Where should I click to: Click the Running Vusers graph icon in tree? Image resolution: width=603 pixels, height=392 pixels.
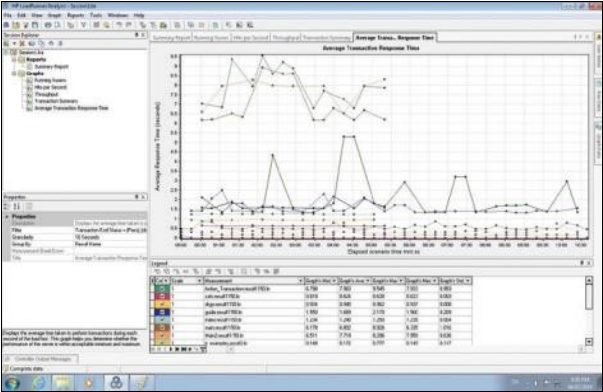(x=29, y=80)
